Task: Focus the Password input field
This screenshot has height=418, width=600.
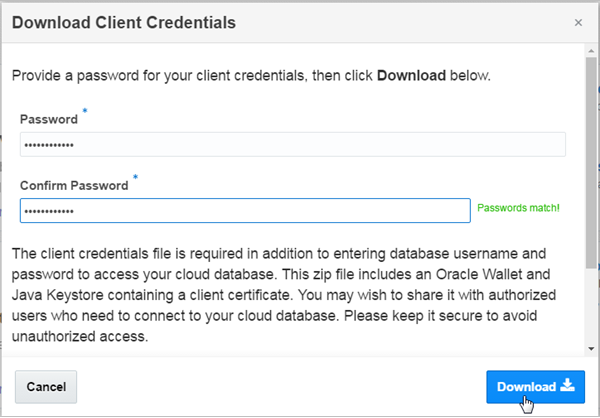Action: coord(293,145)
